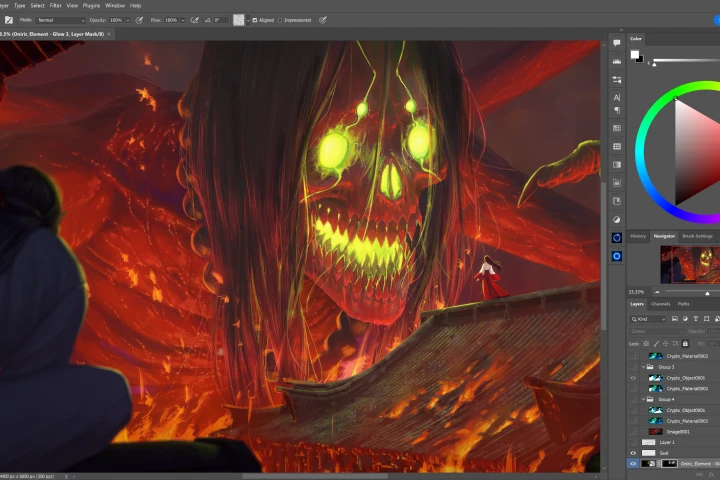Filter layers by adjustment layers icon
The width and height of the screenshot is (720, 480).
point(685,319)
